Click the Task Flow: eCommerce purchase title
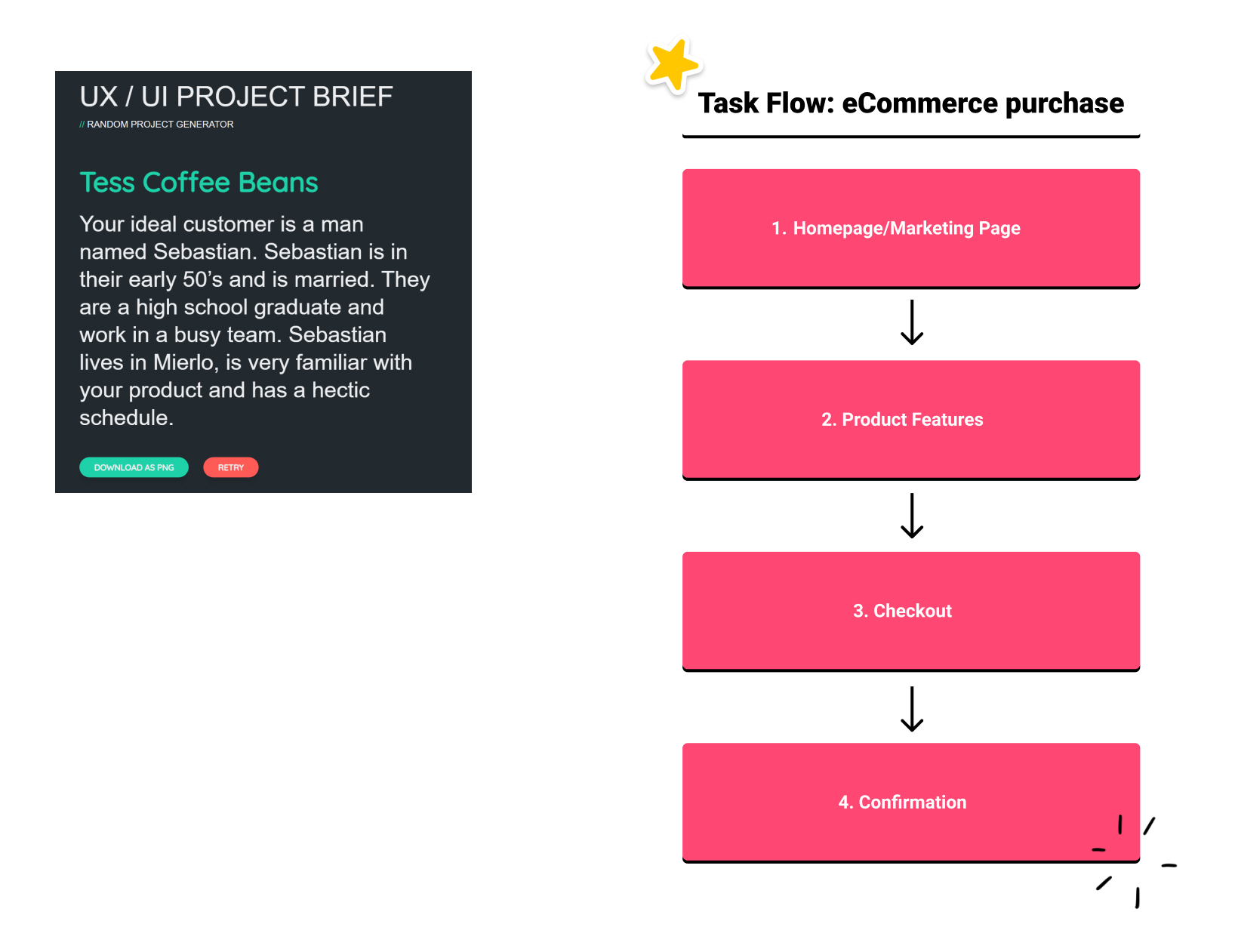 coord(911,103)
